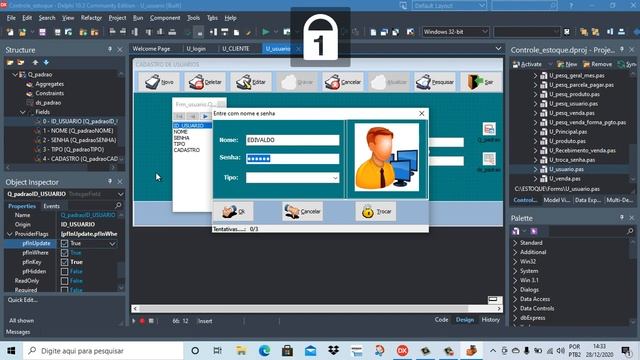This screenshot has width=640, height=360.
Task: Click the Nome input field with EDIVALDO
Action: point(292,140)
